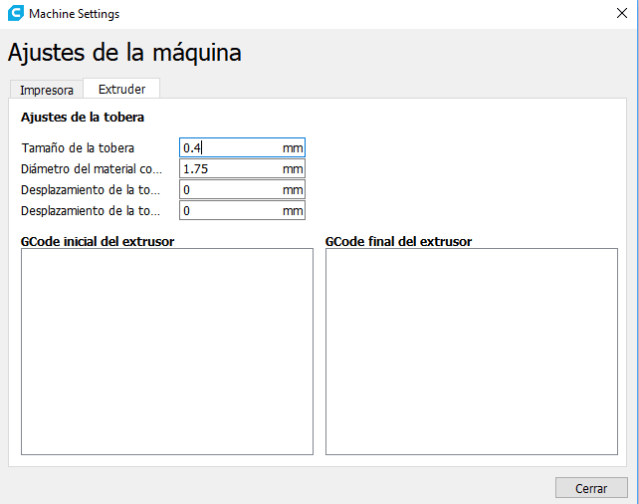
Task: Close the Machine Settings window with X
Action: point(619,15)
